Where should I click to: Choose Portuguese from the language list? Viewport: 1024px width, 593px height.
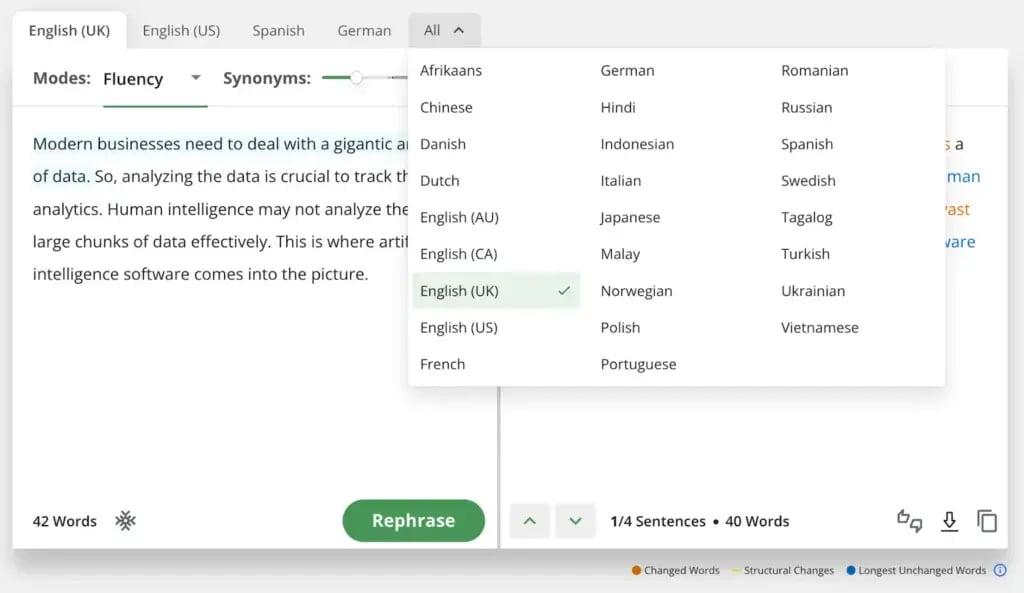pyautogui.click(x=638, y=364)
